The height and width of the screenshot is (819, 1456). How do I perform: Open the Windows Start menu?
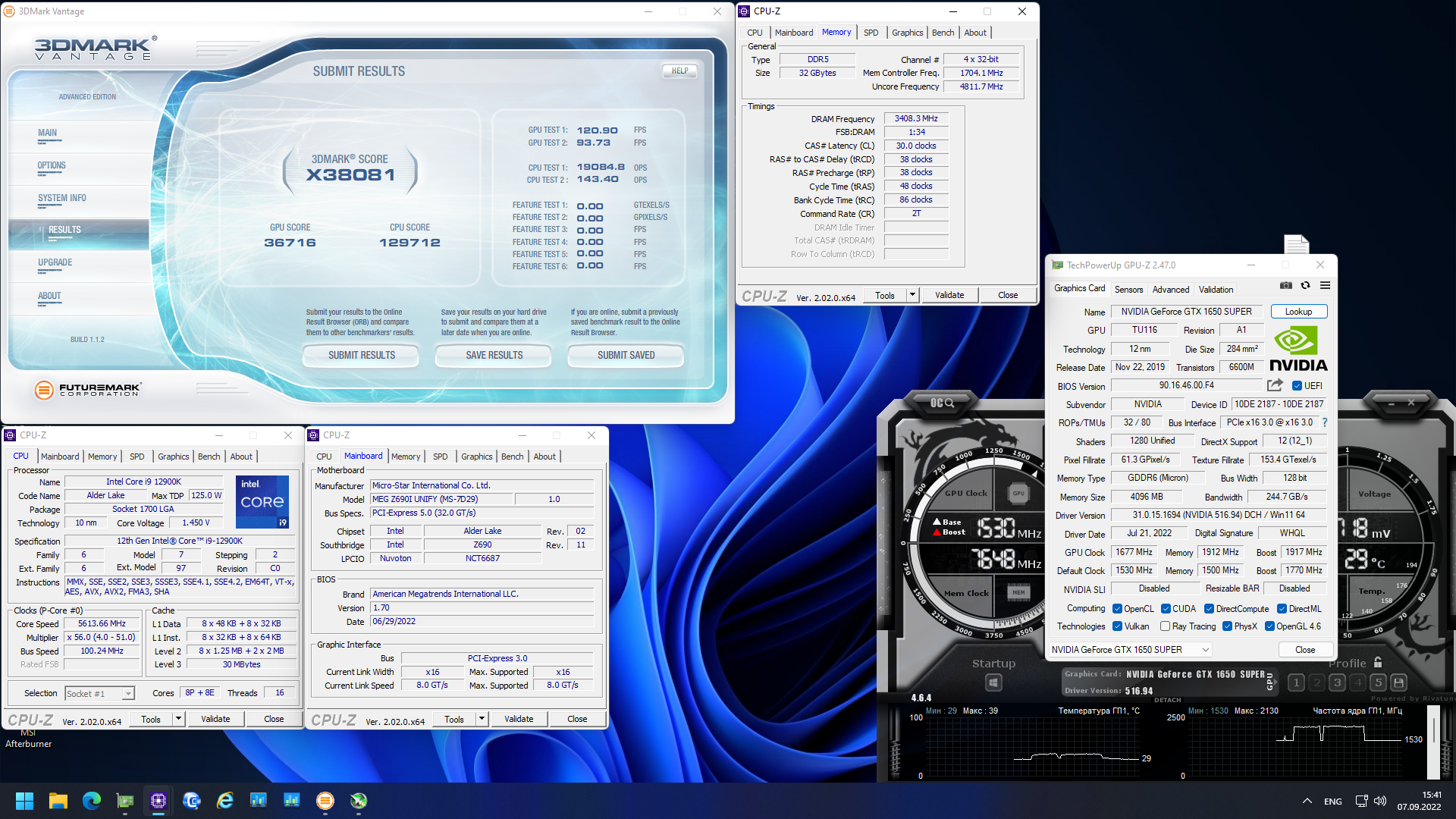(24, 801)
